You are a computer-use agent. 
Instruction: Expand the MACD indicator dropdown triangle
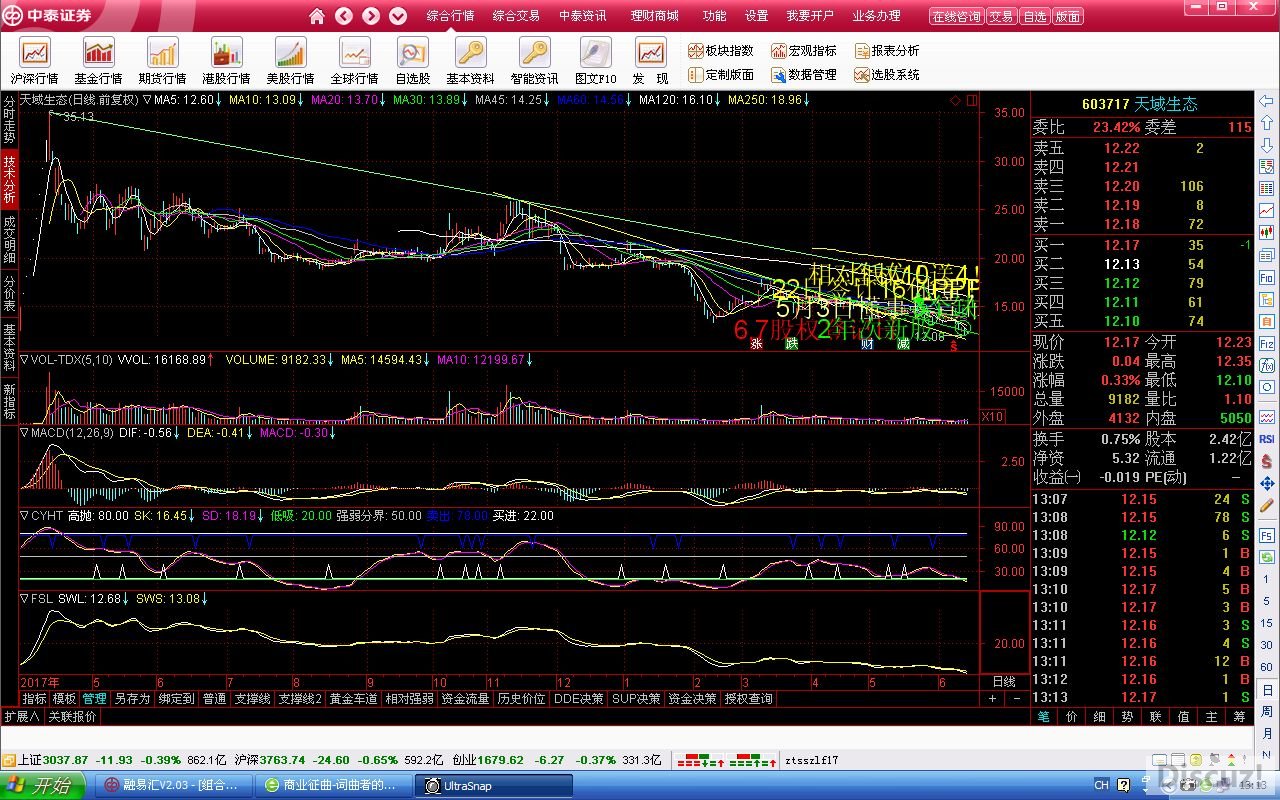point(25,433)
